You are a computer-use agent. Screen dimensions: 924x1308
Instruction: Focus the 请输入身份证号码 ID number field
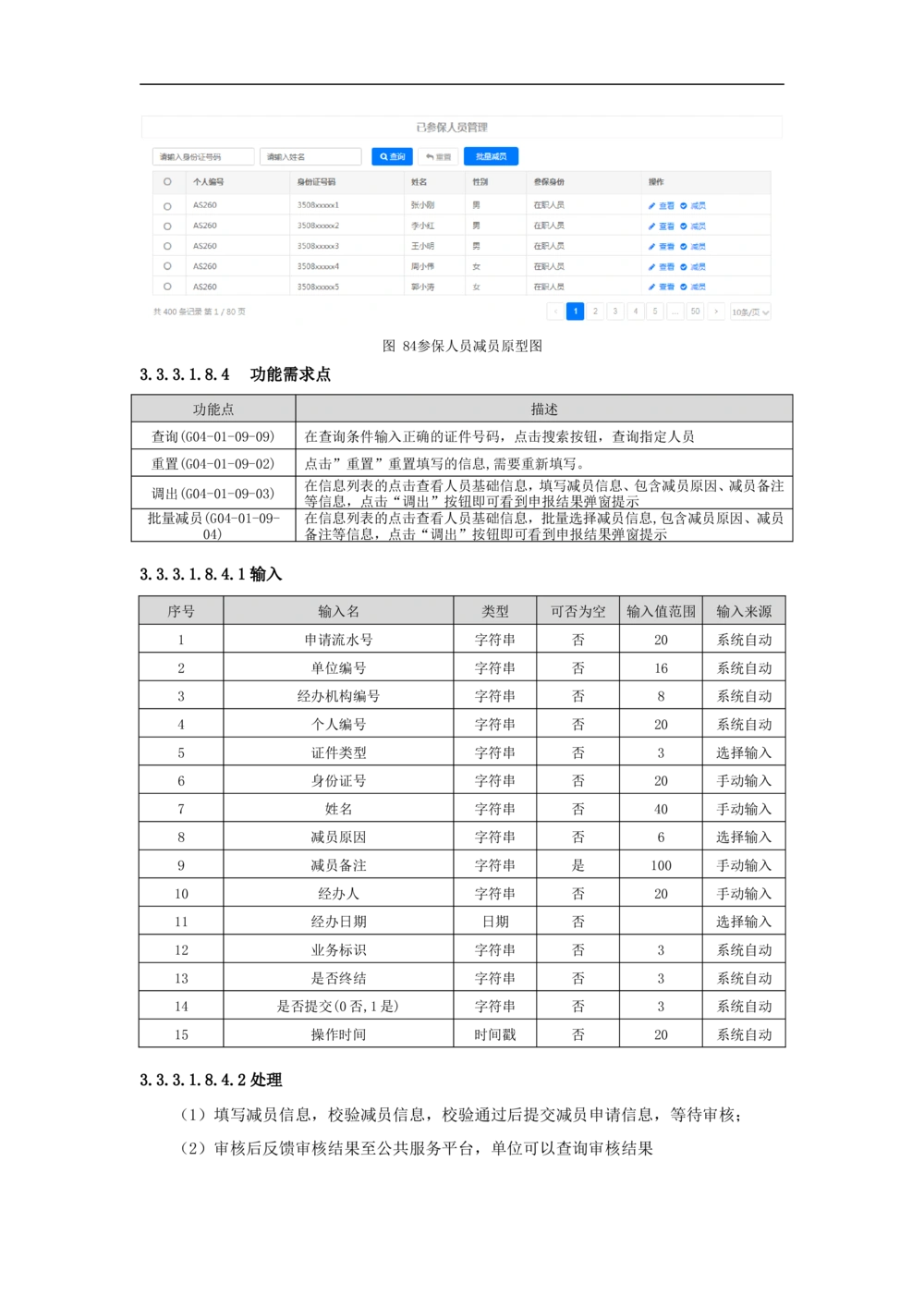tap(203, 157)
